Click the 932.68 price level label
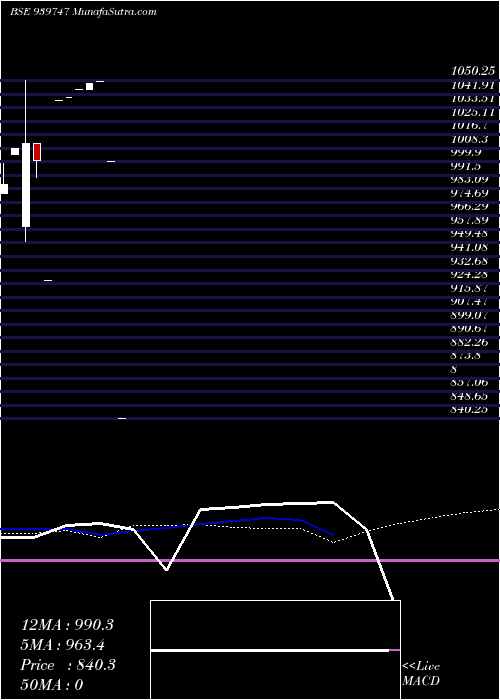 469,261
